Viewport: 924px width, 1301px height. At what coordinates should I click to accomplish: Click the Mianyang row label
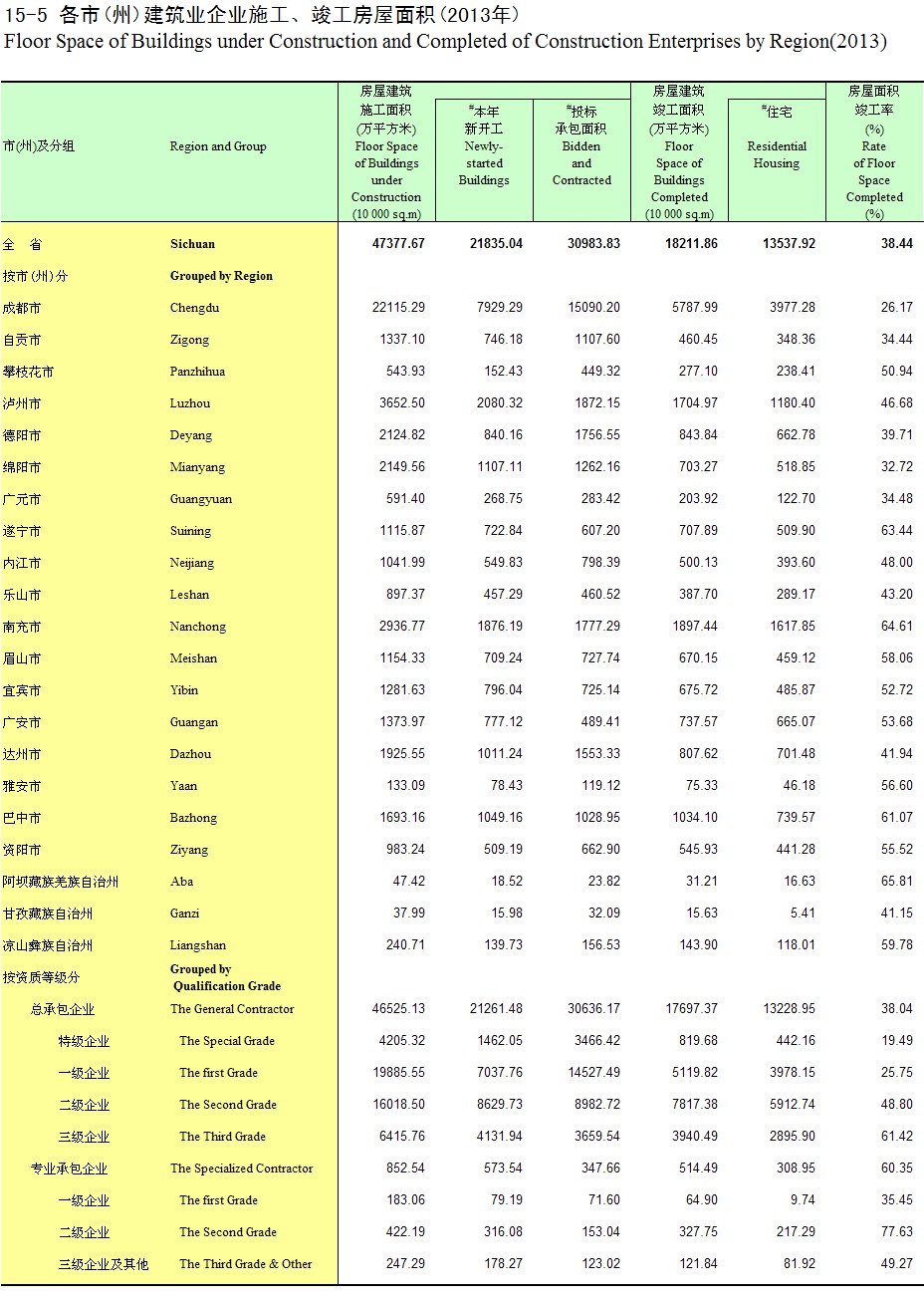click(x=197, y=467)
